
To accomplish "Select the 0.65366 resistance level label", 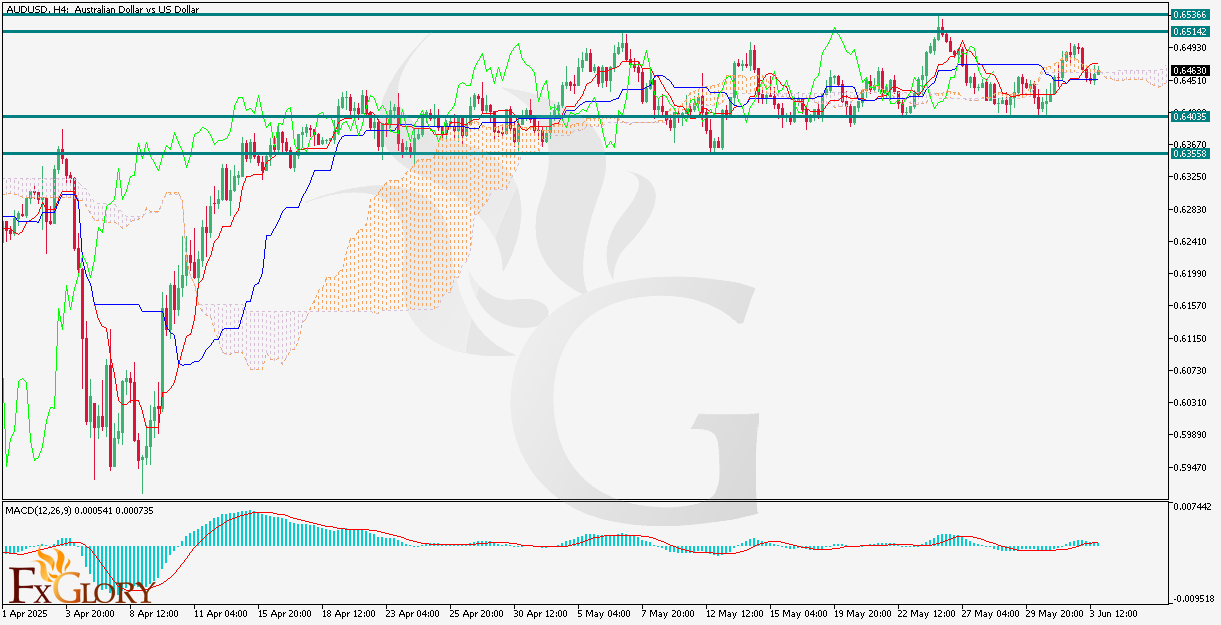I will click(x=1190, y=15).
